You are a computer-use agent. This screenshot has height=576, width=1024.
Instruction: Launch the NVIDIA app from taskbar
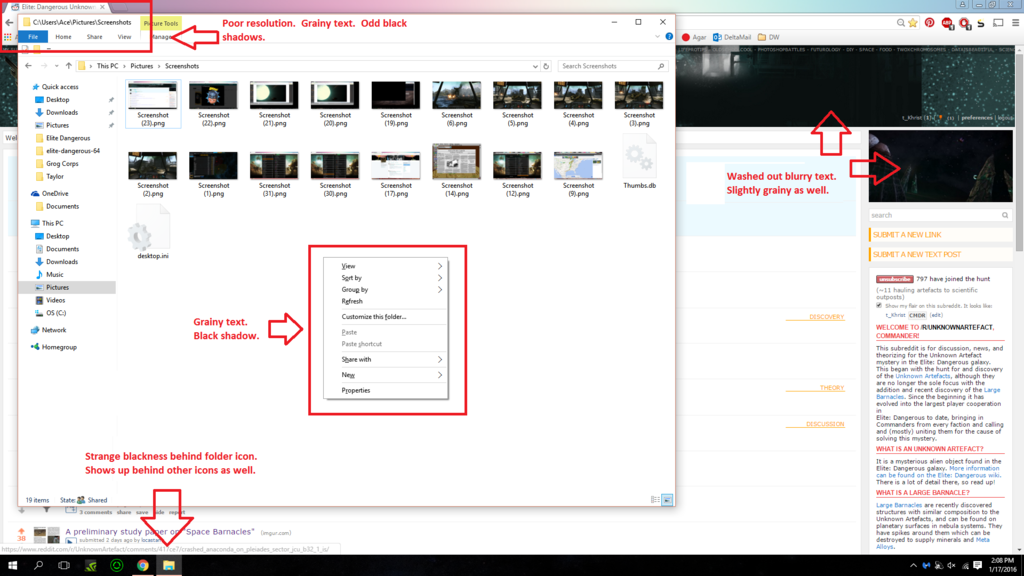point(90,566)
